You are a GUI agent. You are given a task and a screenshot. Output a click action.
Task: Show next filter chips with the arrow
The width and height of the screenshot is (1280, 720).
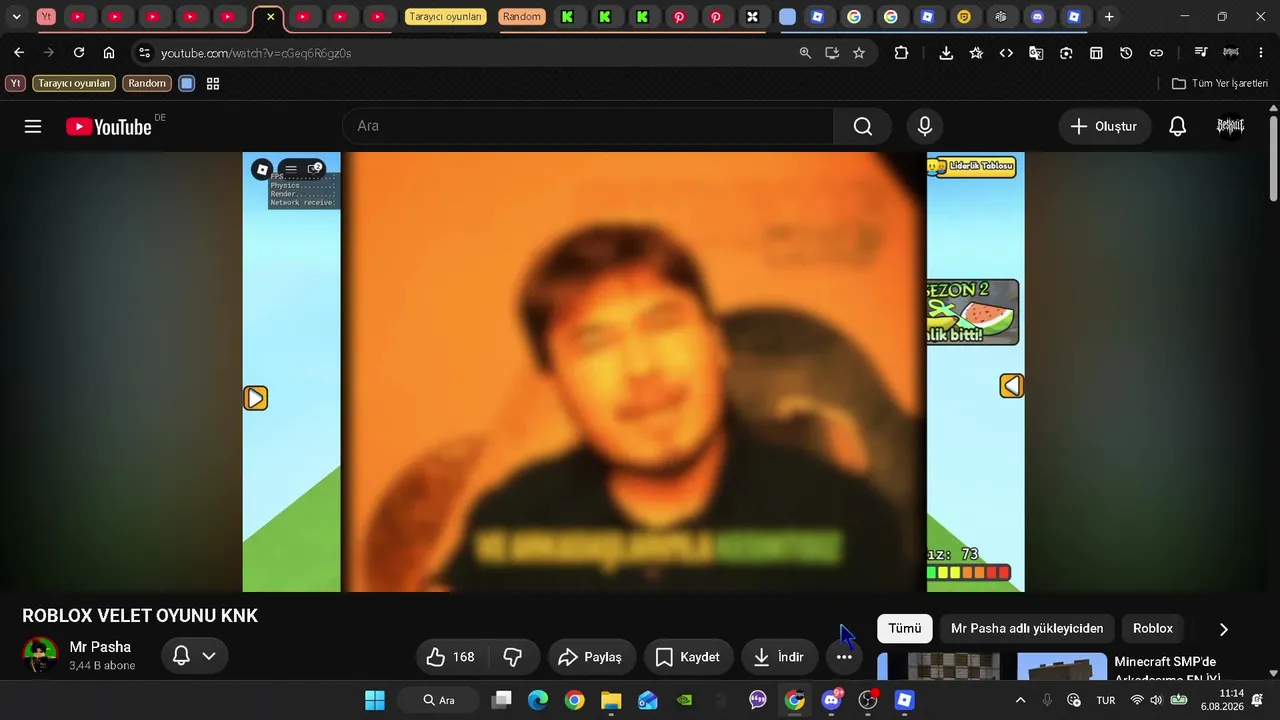pyautogui.click(x=1223, y=629)
